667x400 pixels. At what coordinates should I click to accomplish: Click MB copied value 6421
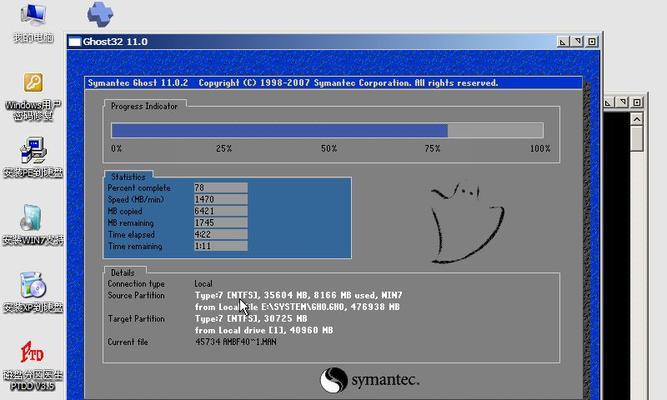[x=221, y=211]
